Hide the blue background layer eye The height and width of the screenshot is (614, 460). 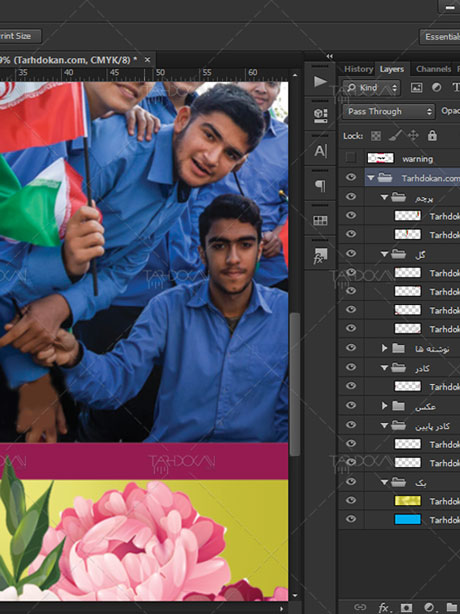tap(351, 519)
